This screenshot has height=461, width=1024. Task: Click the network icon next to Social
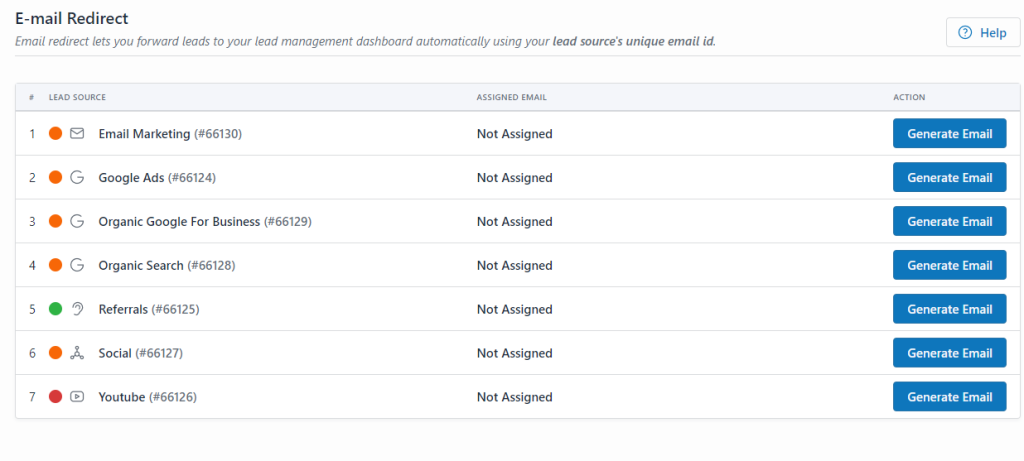point(77,353)
